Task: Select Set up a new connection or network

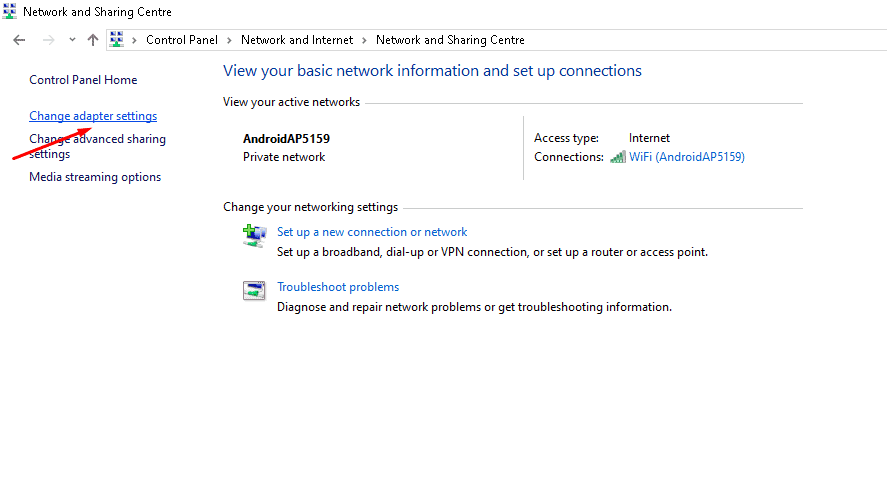Action: [x=372, y=232]
